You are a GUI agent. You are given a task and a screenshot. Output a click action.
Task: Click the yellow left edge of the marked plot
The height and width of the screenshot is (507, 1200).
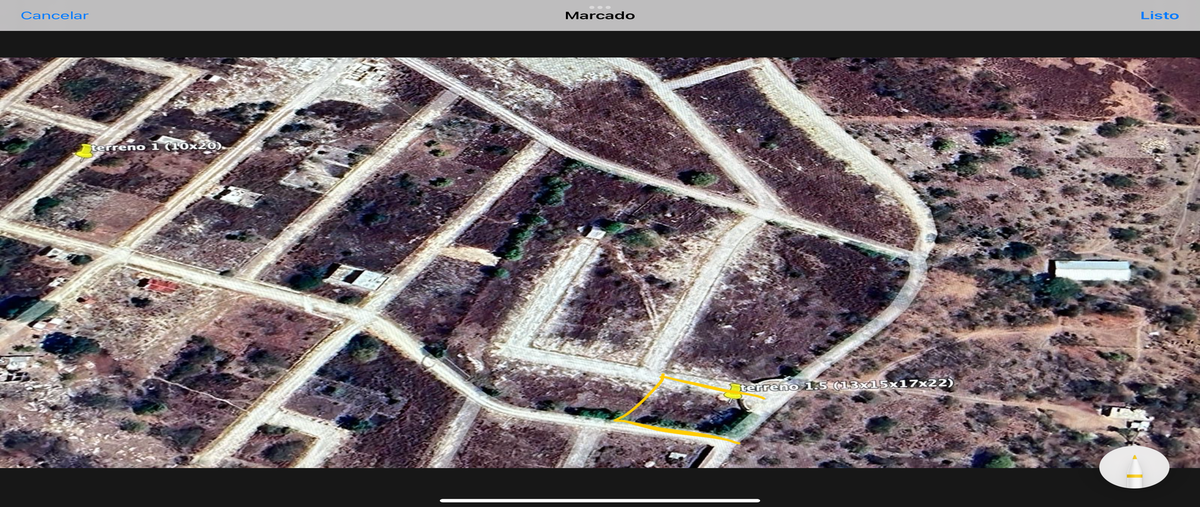[x=638, y=400]
